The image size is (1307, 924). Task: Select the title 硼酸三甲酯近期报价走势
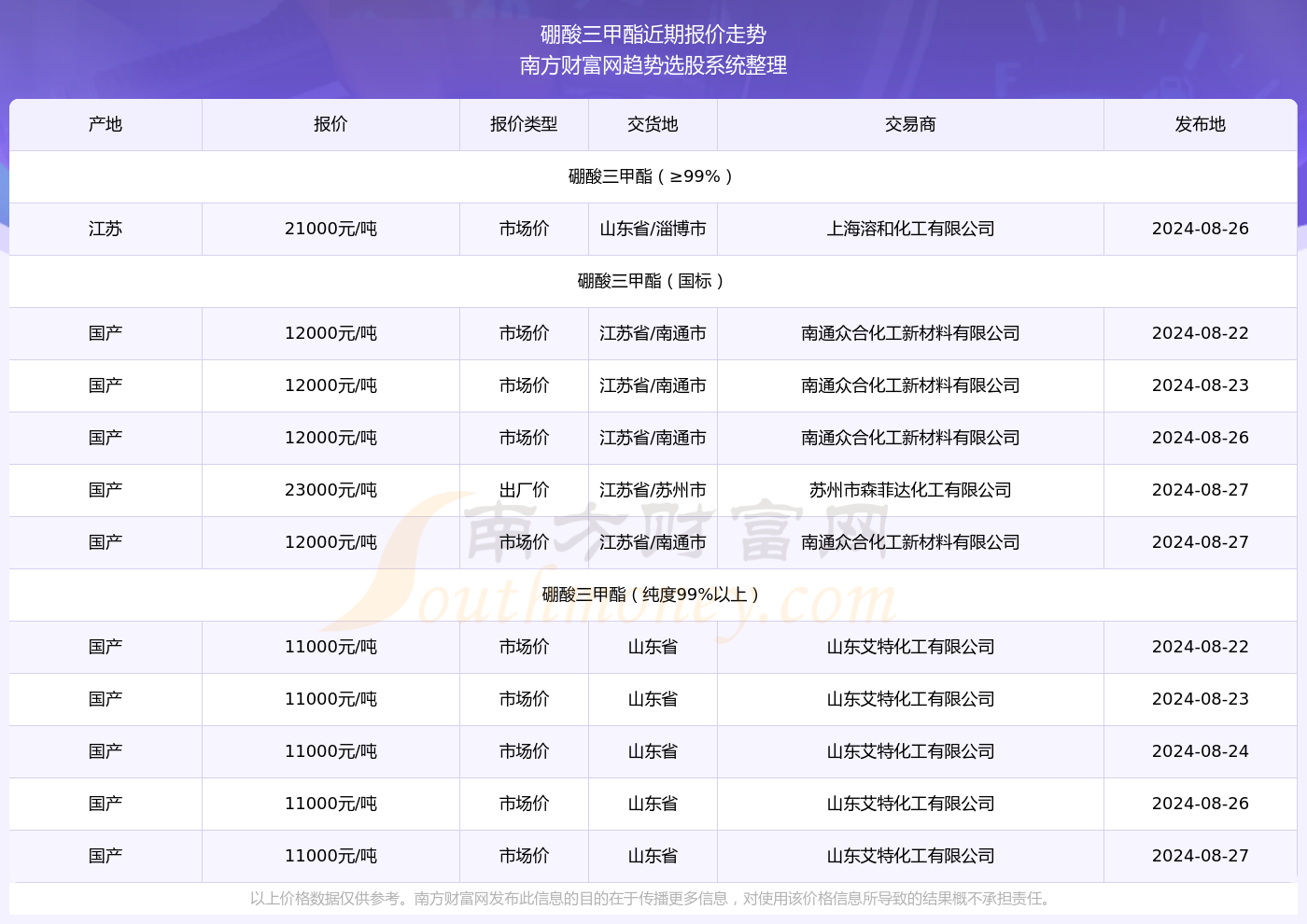[x=653, y=35]
